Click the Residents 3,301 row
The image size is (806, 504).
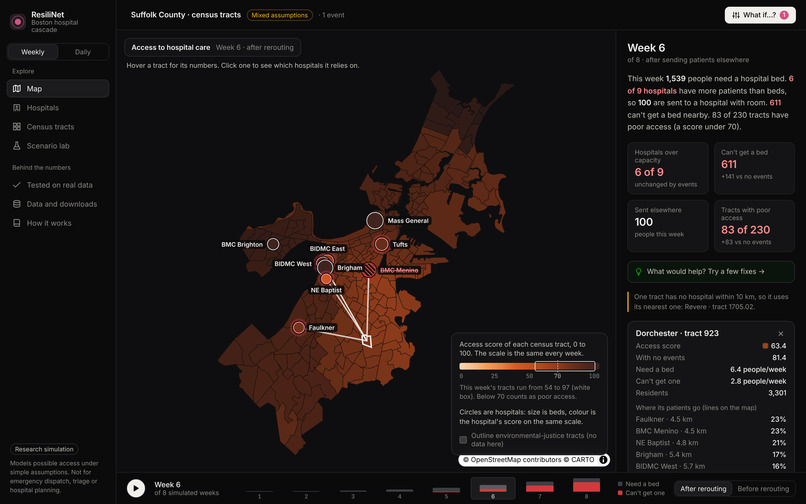[710, 393]
